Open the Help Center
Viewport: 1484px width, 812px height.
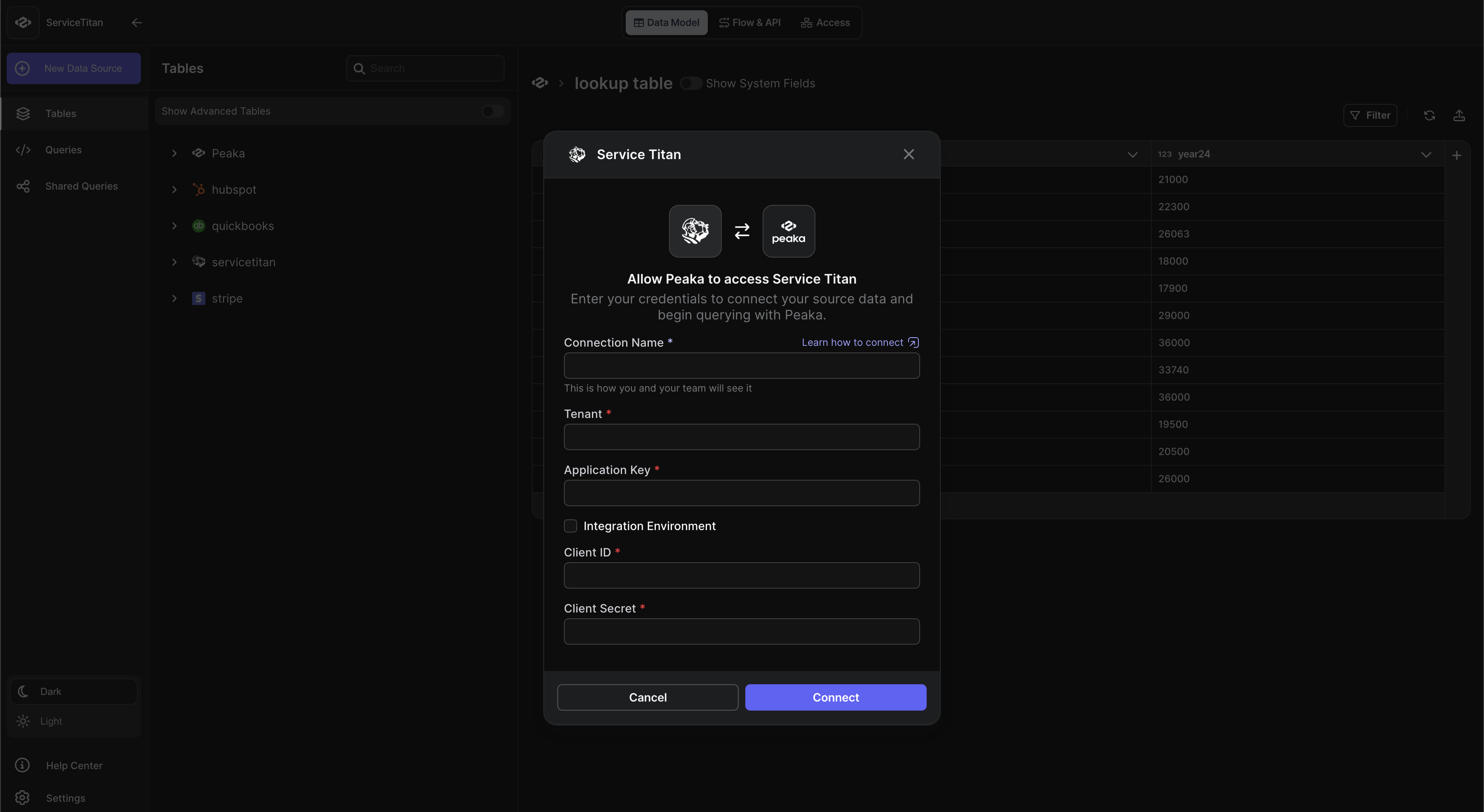coord(74,765)
